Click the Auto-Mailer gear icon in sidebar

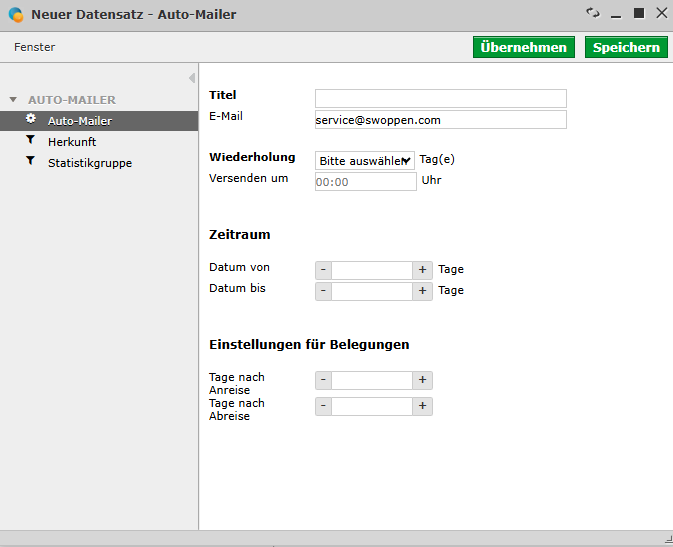click(31, 119)
